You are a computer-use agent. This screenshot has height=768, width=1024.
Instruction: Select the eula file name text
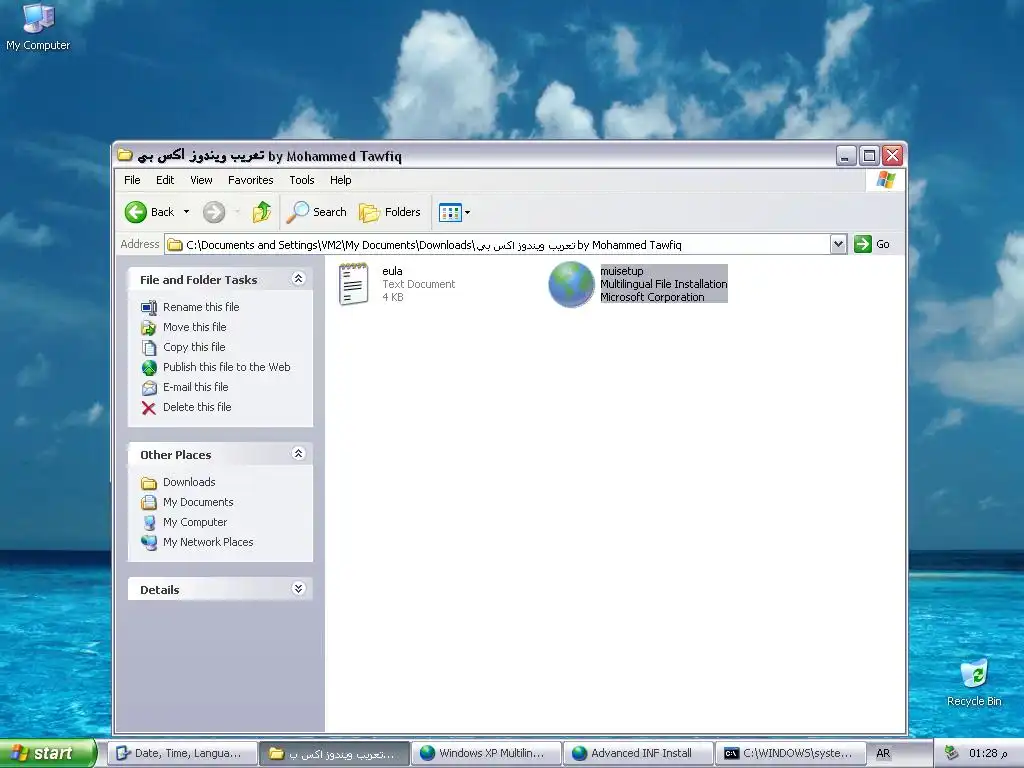[x=392, y=271]
